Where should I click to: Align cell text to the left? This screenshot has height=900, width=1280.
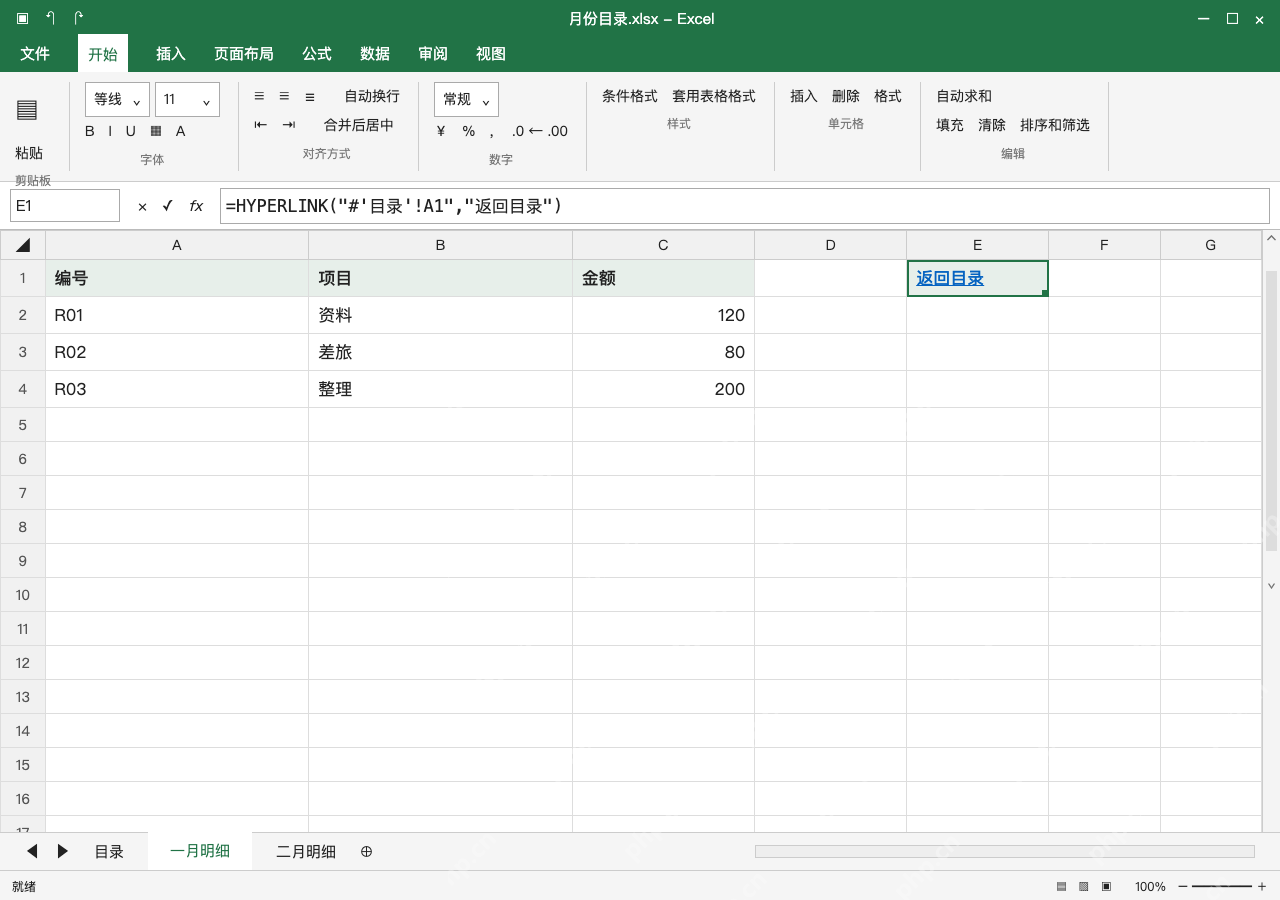259,96
